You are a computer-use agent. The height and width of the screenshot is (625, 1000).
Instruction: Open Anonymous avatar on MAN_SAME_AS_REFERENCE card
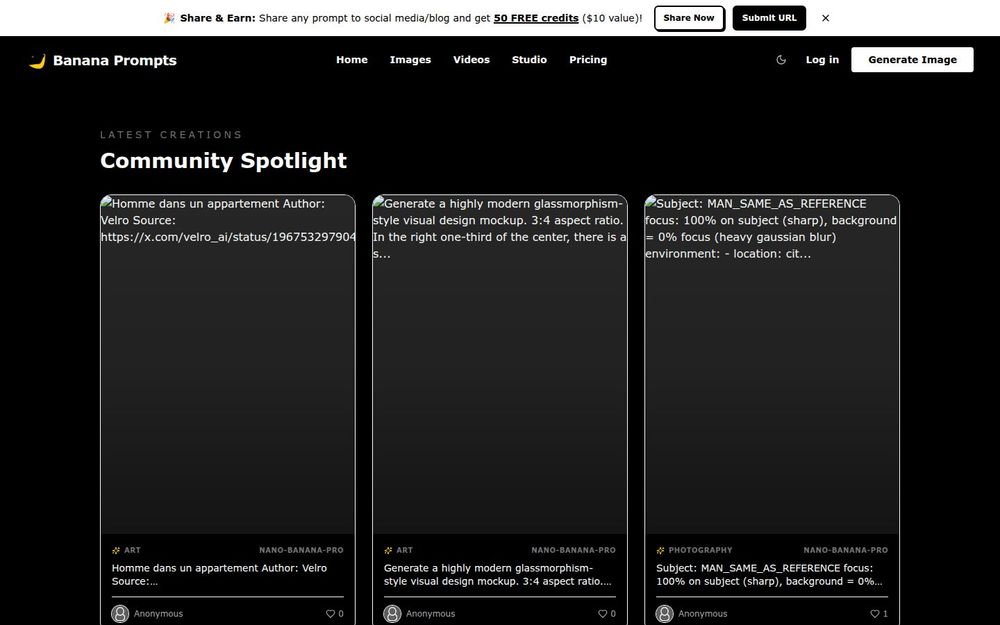[x=665, y=614]
